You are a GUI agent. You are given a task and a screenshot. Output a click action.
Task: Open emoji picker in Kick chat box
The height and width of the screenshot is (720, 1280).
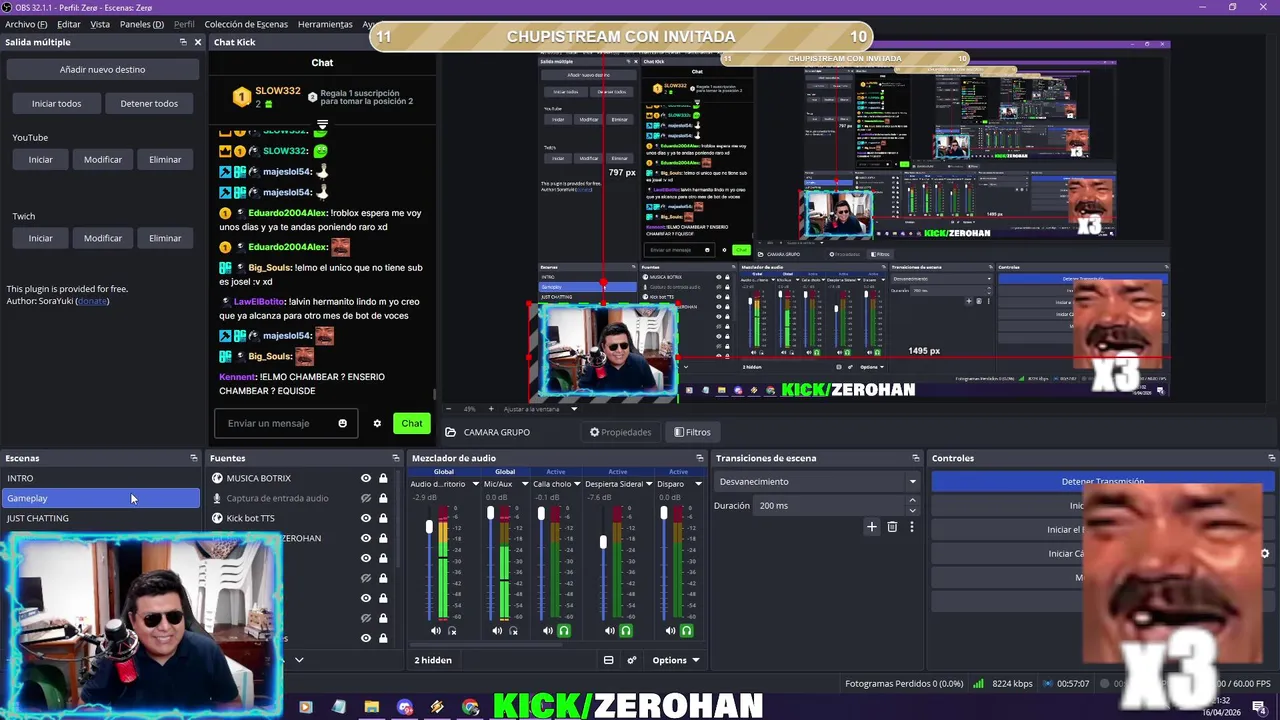tap(342, 423)
